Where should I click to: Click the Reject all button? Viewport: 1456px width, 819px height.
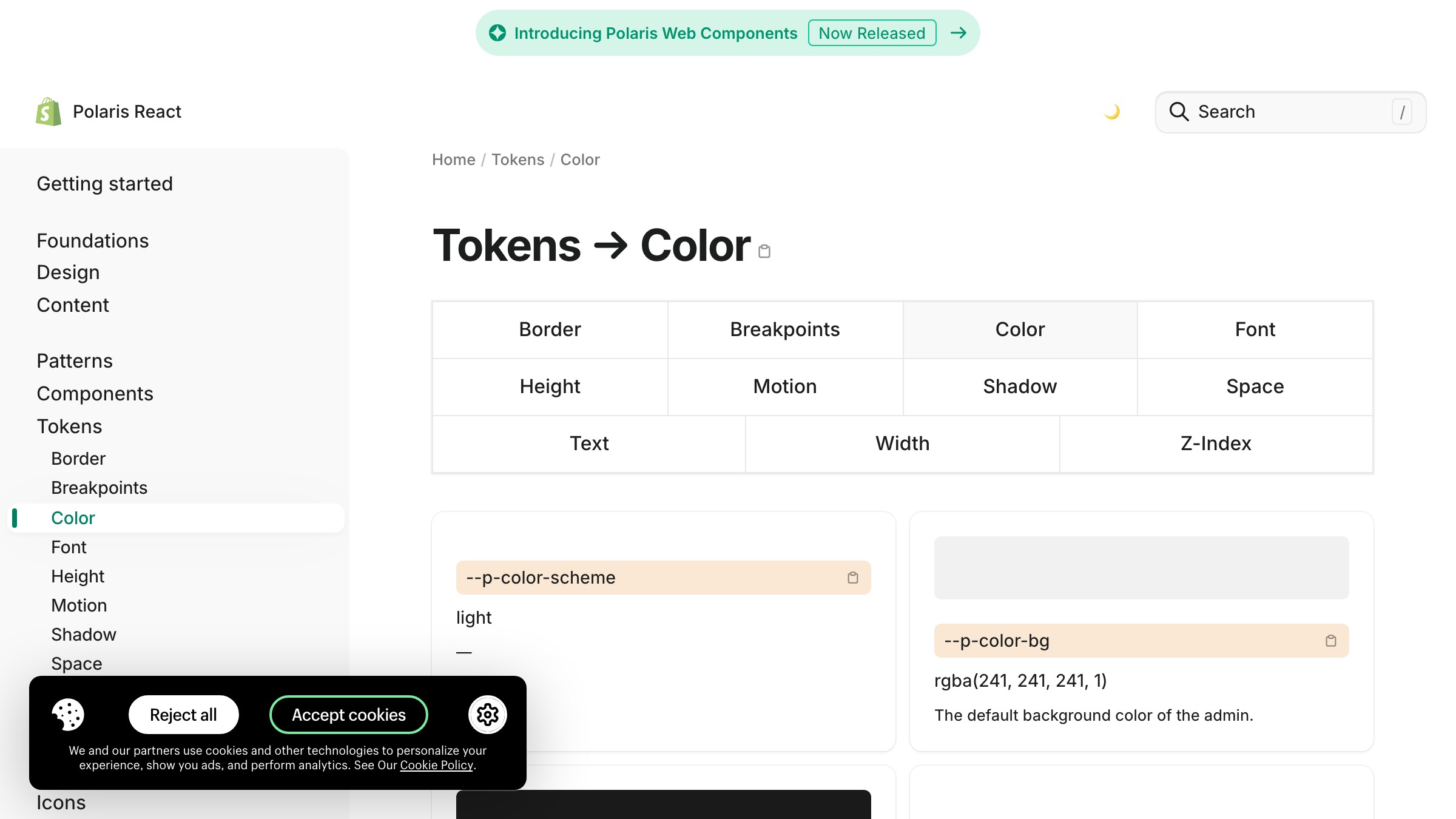(183, 714)
